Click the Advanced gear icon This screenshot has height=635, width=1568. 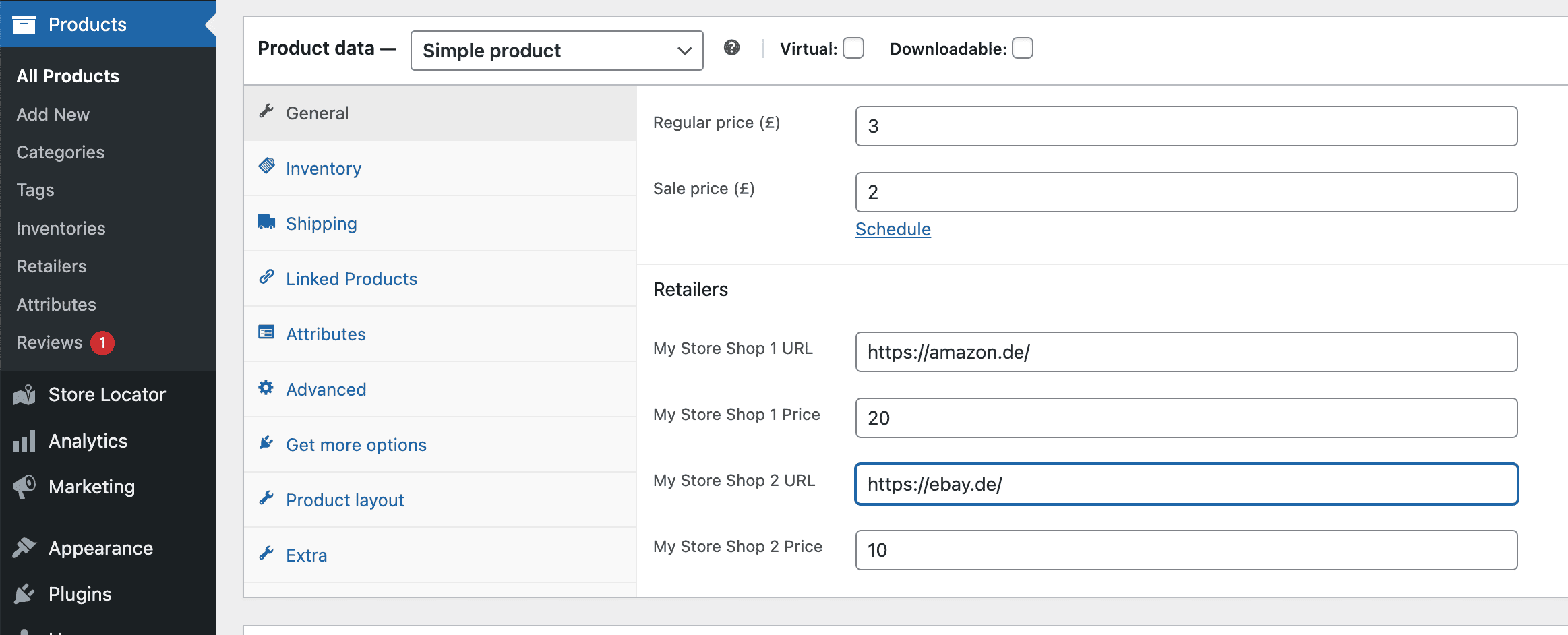coord(266,388)
